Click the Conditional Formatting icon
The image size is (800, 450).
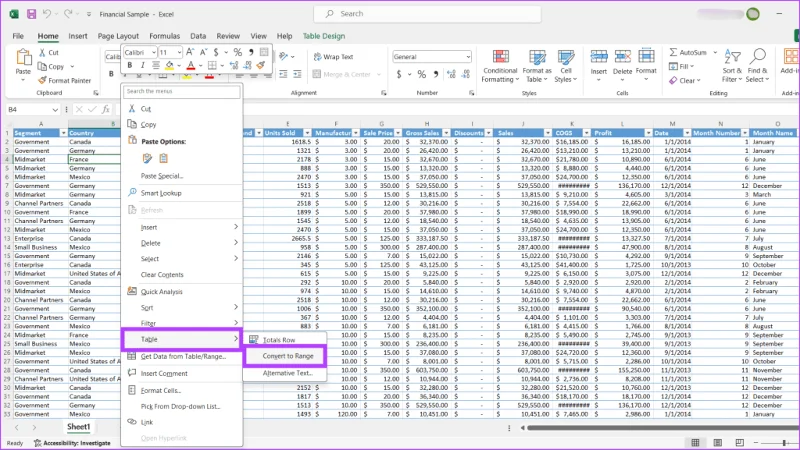[x=501, y=57]
